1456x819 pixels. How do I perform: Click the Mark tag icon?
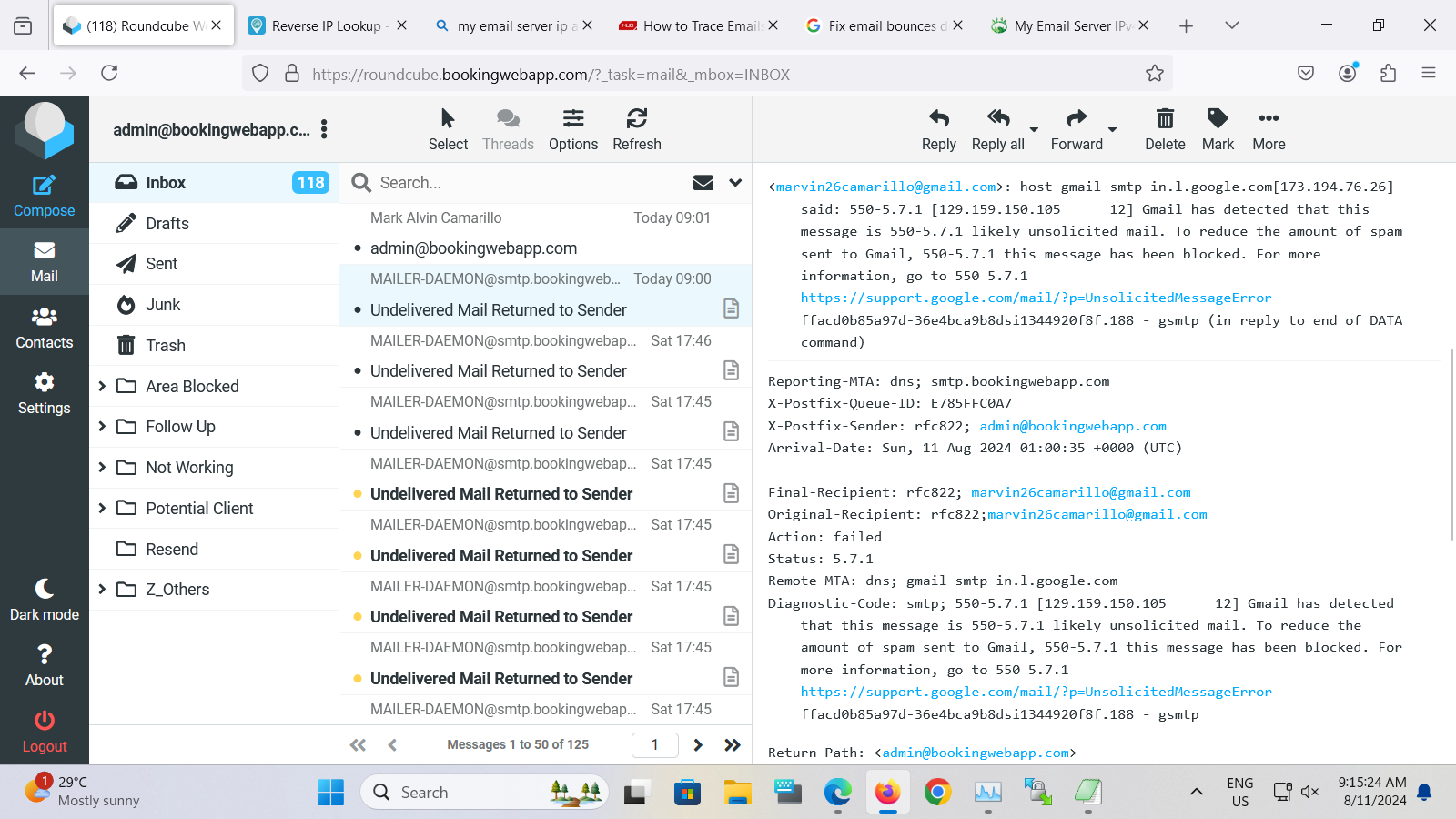click(1217, 119)
